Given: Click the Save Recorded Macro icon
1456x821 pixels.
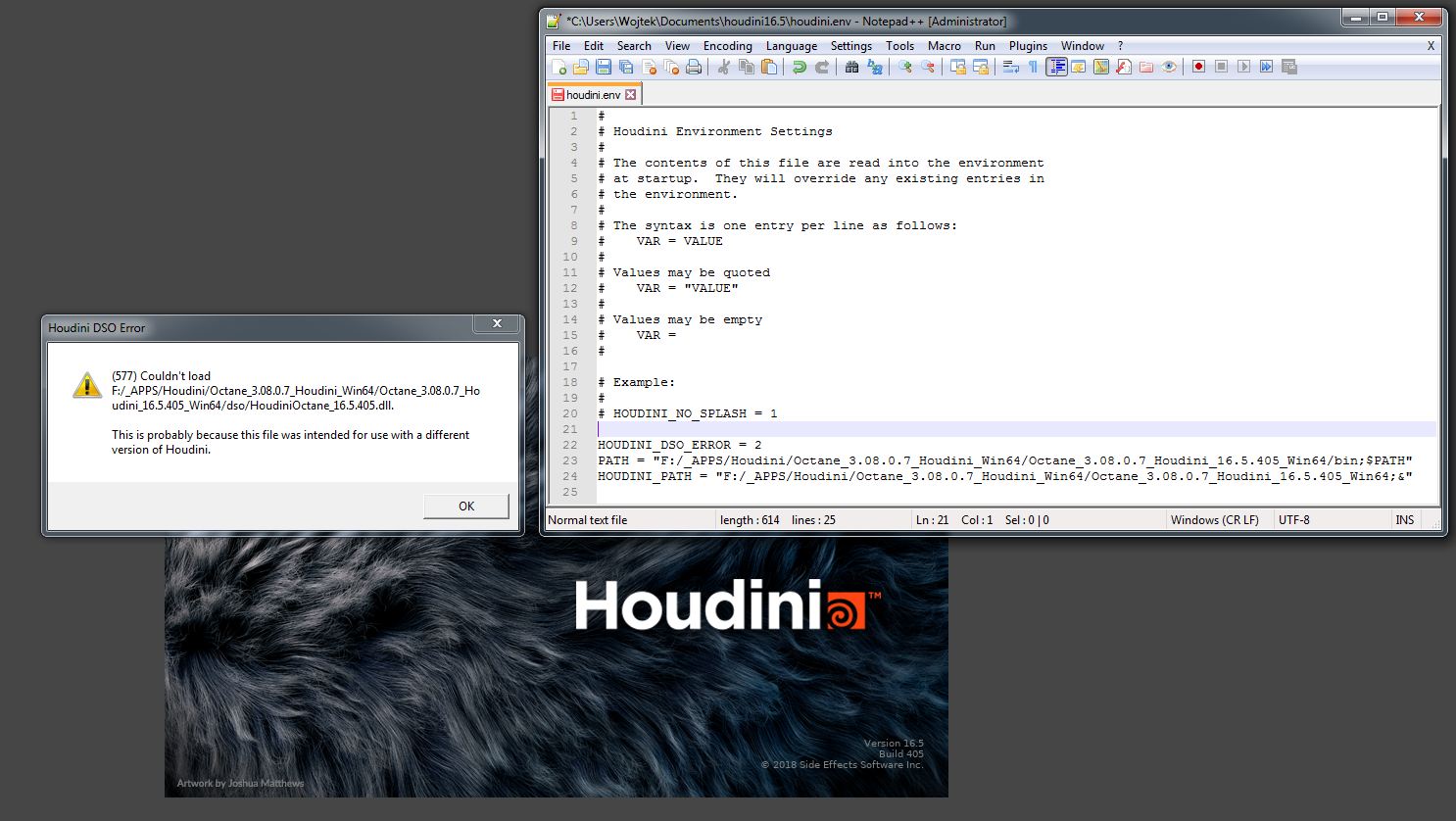Looking at the screenshot, I should point(1289,67).
